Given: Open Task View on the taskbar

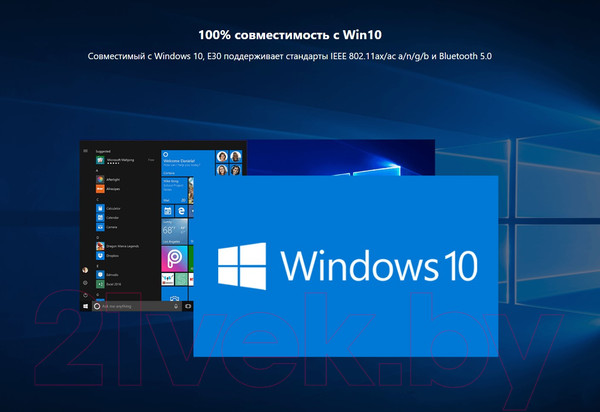Looking at the screenshot, I should (x=188, y=306).
